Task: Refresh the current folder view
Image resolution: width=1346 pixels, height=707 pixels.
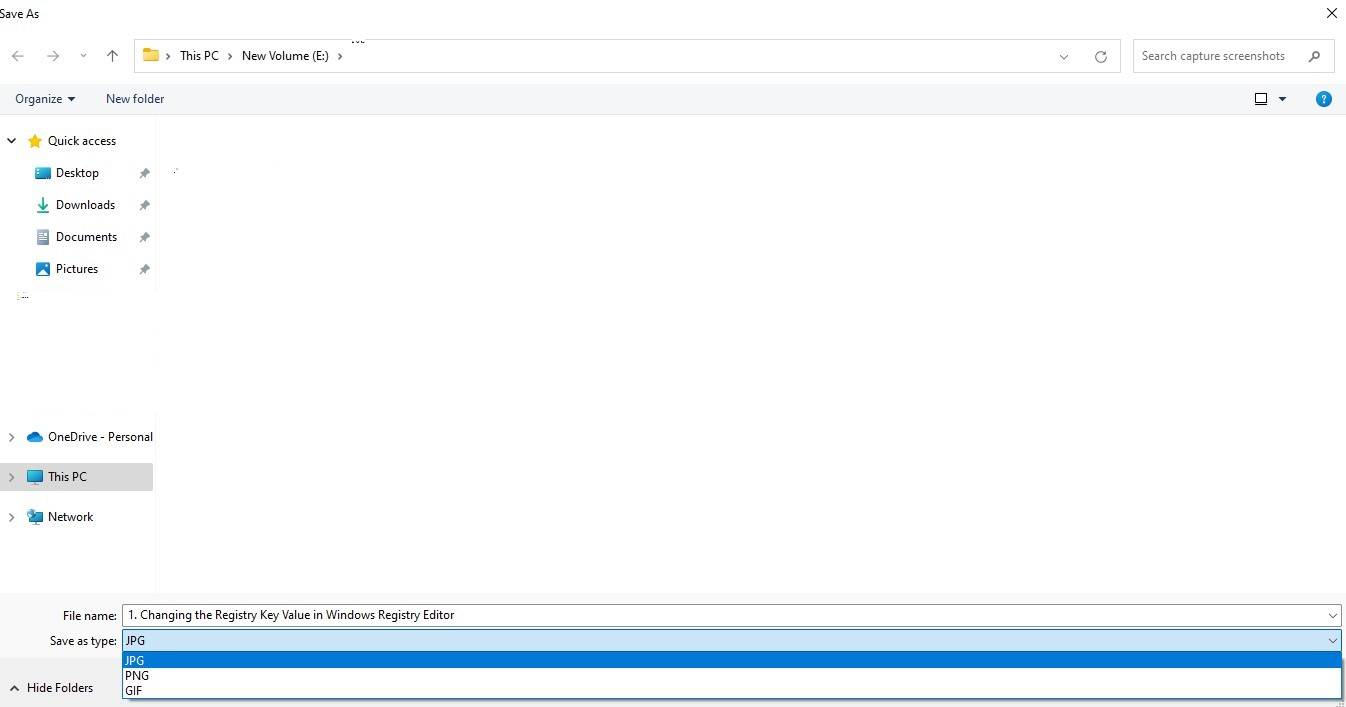Action: [x=1100, y=56]
